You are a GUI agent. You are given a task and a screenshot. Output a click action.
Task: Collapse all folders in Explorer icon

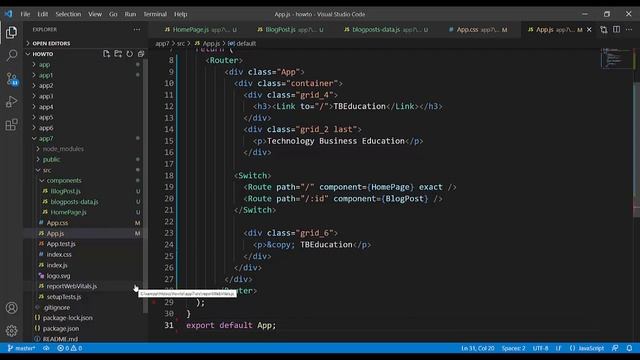tap(141, 54)
